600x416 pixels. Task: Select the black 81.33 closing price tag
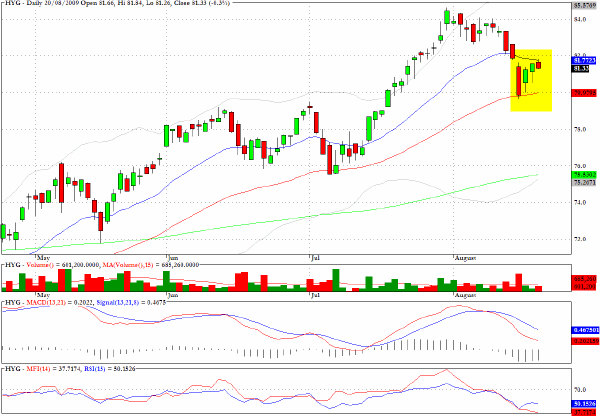[580, 69]
